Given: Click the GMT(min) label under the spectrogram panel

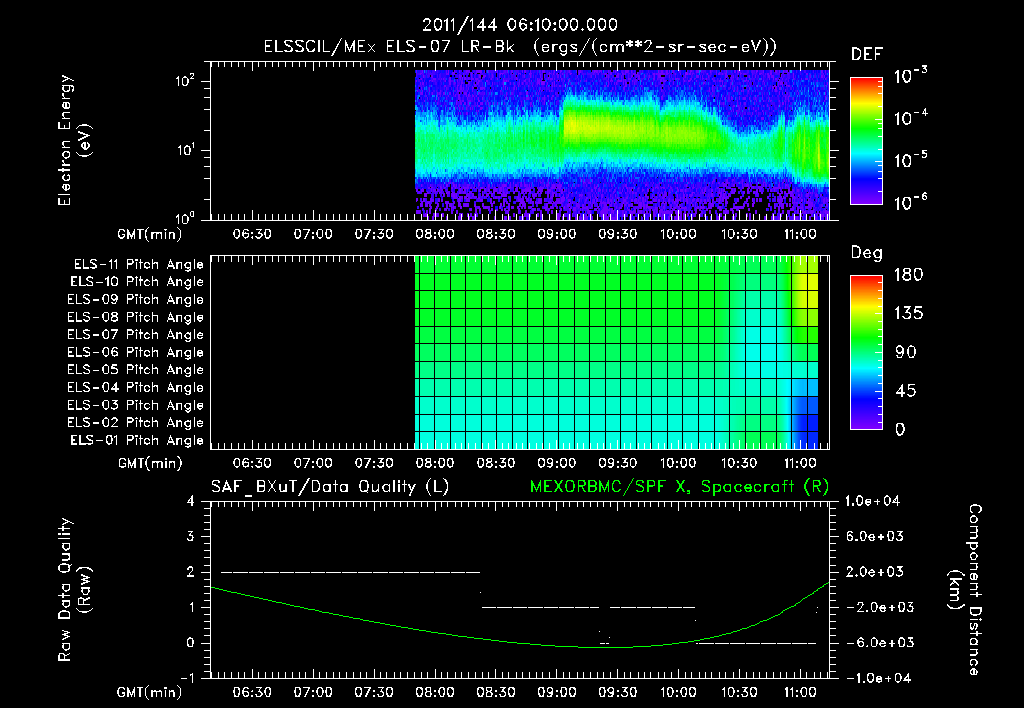Looking at the screenshot, I should [x=150, y=234].
